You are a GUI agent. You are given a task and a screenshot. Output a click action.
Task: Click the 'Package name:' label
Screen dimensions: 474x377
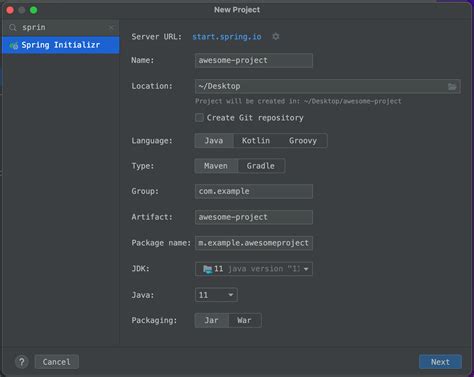[x=161, y=243]
